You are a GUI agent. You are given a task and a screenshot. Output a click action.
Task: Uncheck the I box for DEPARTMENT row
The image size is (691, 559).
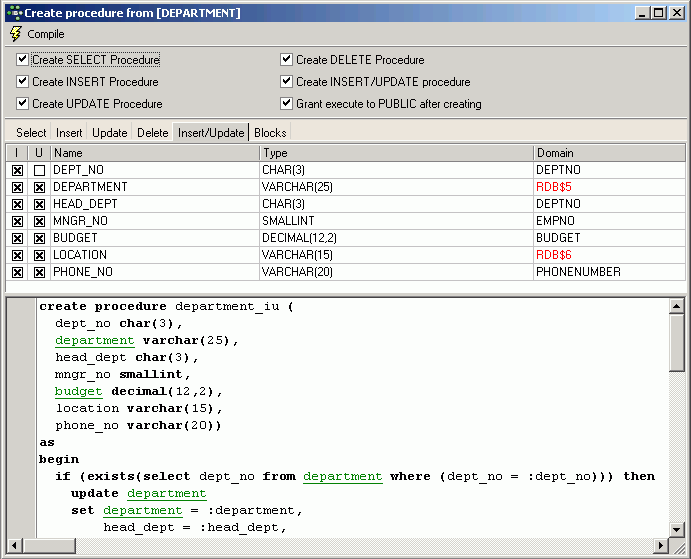(x=17, y=187)
